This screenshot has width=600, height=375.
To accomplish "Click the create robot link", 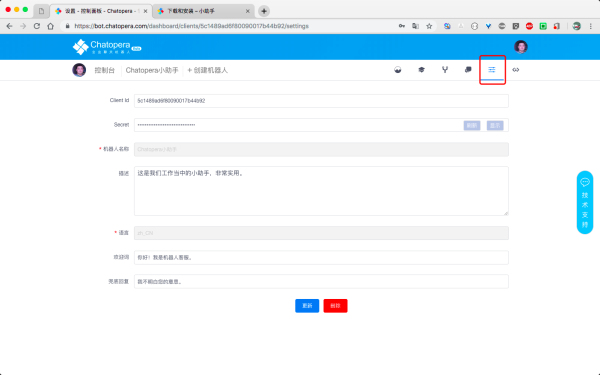I will coord(207,70).
